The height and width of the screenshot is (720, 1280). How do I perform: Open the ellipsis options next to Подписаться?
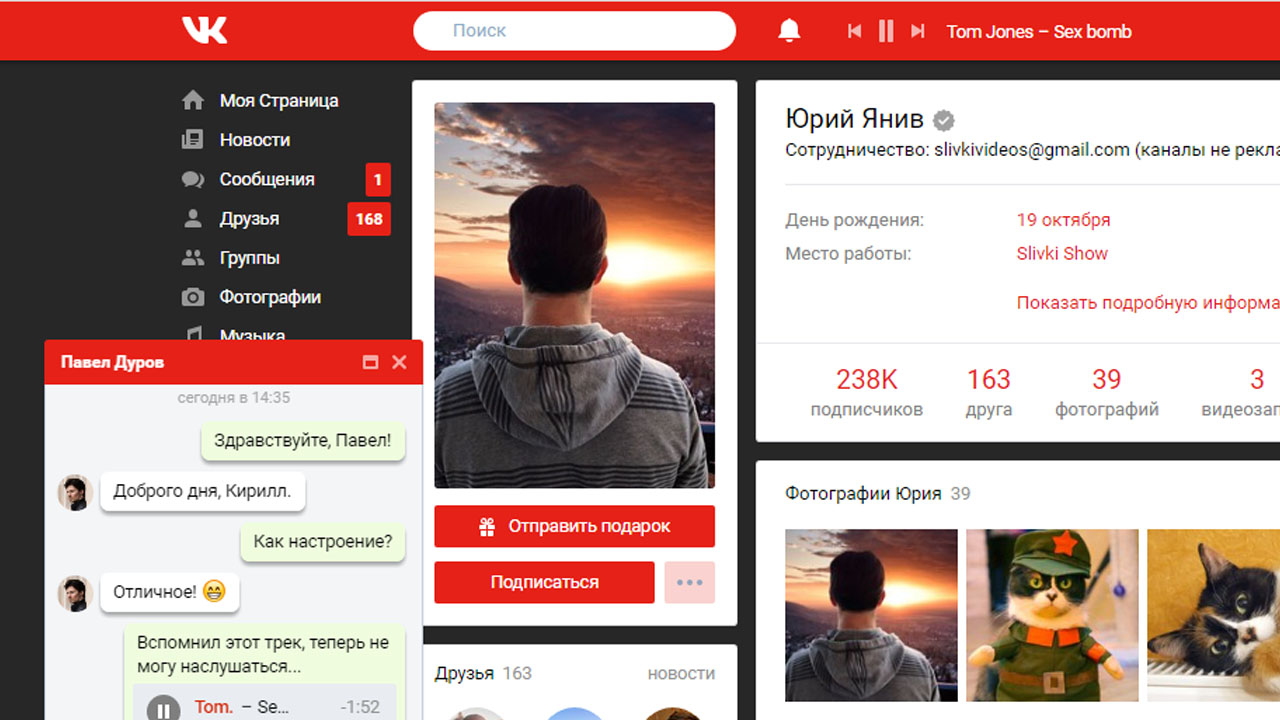(689, 582)
